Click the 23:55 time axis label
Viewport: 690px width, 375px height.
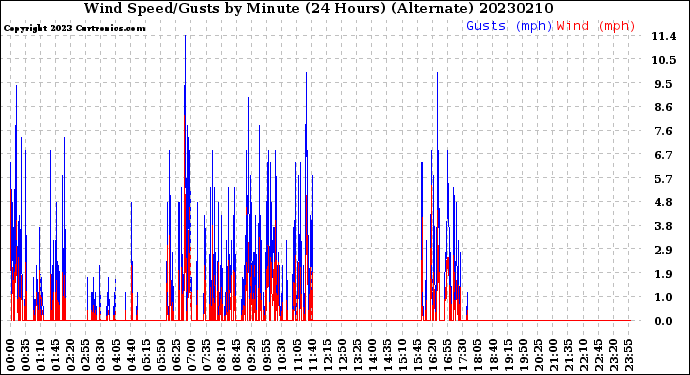(628, 355)
